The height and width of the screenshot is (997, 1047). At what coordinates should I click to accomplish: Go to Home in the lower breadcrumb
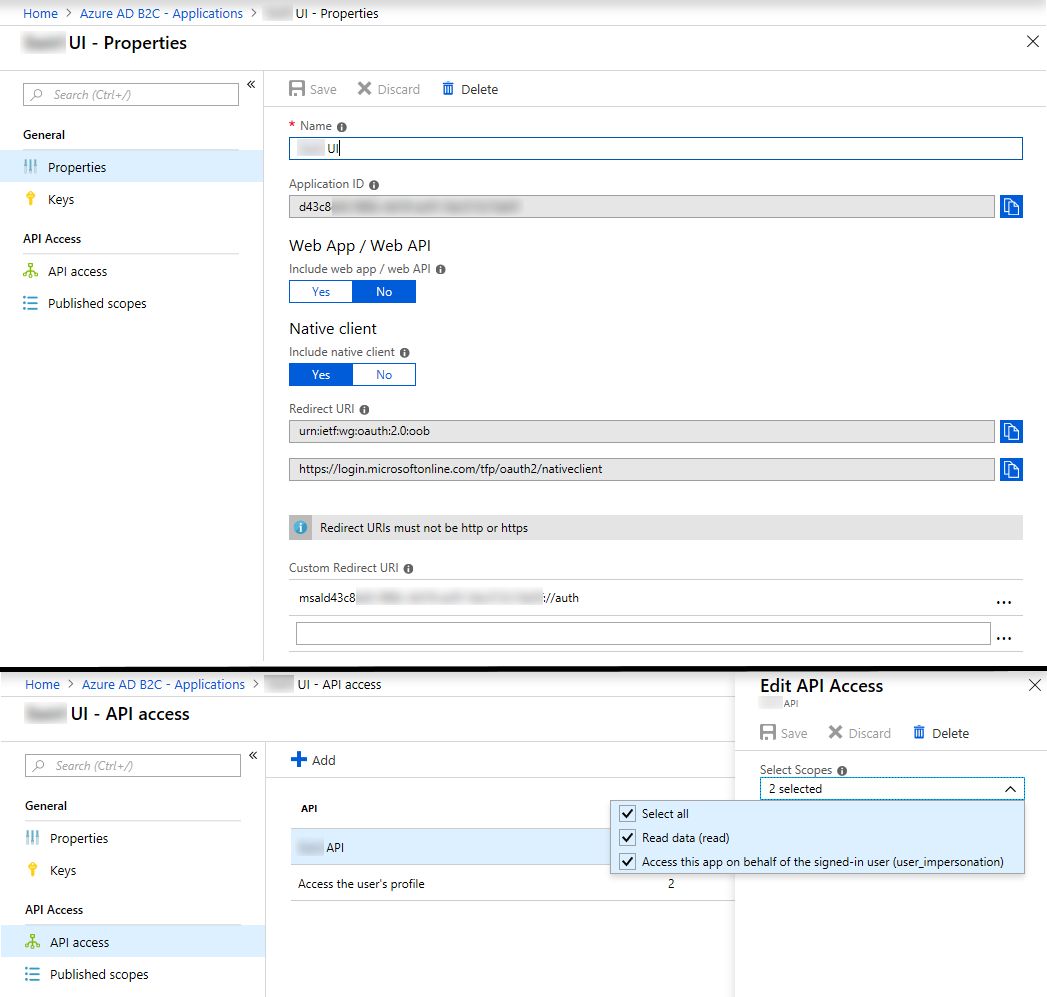click(42, 684)
